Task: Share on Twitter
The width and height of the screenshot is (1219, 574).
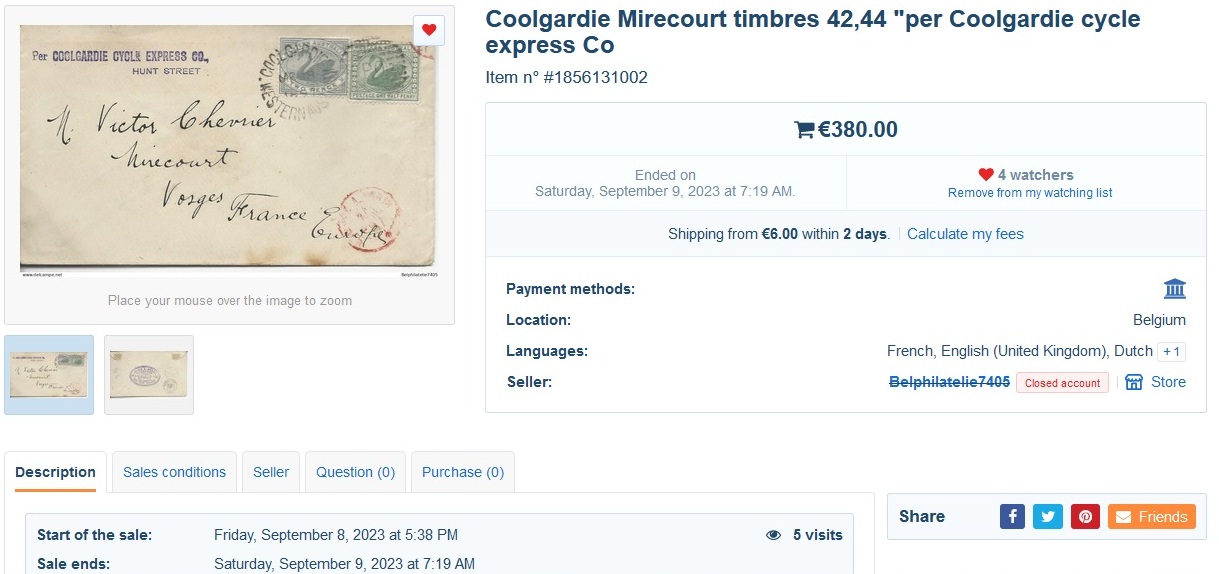Action: tap(1048, 516)
